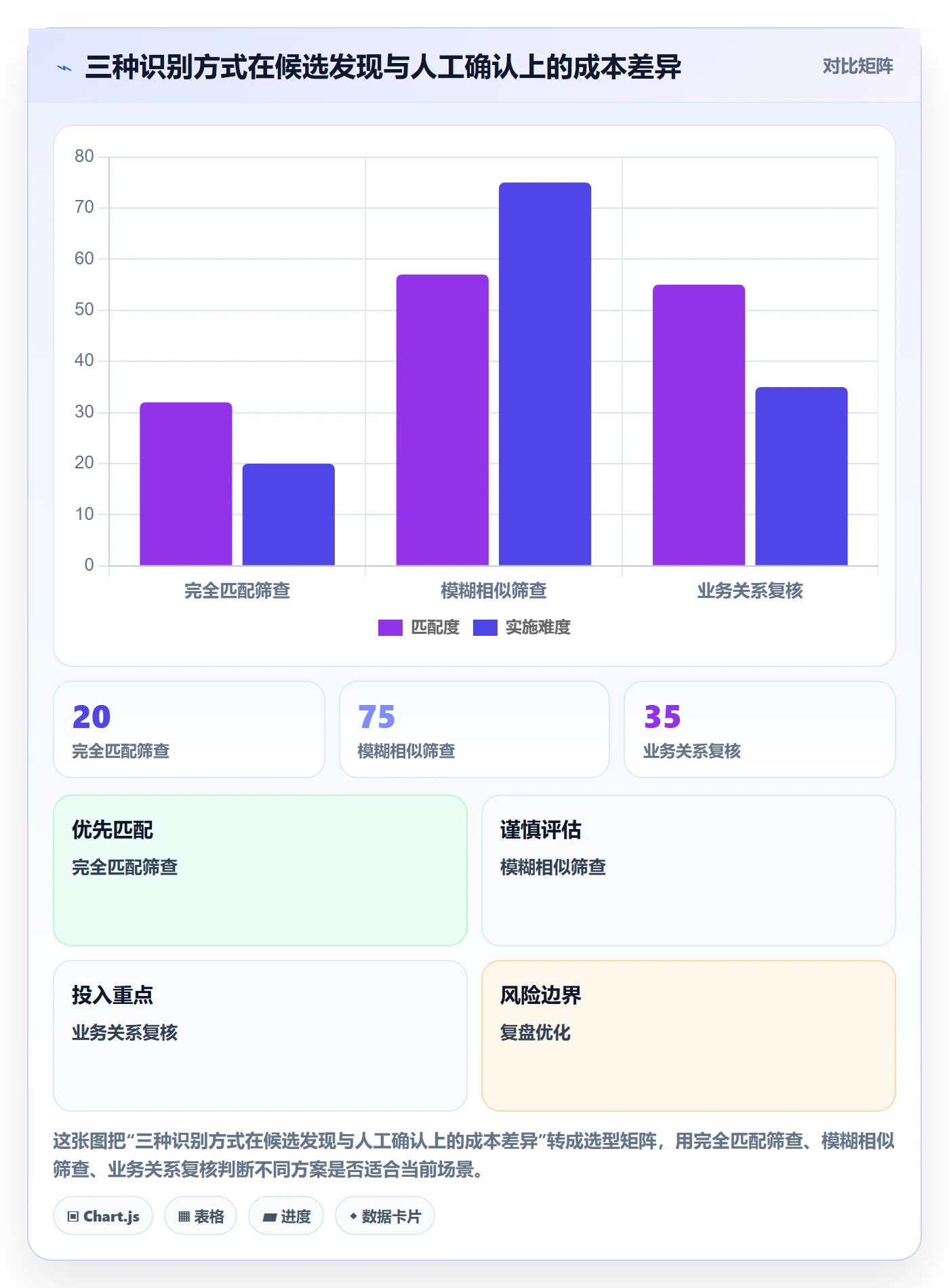
Task: Click the 进度 tag chip
Action: click(x=286, y=1216)
